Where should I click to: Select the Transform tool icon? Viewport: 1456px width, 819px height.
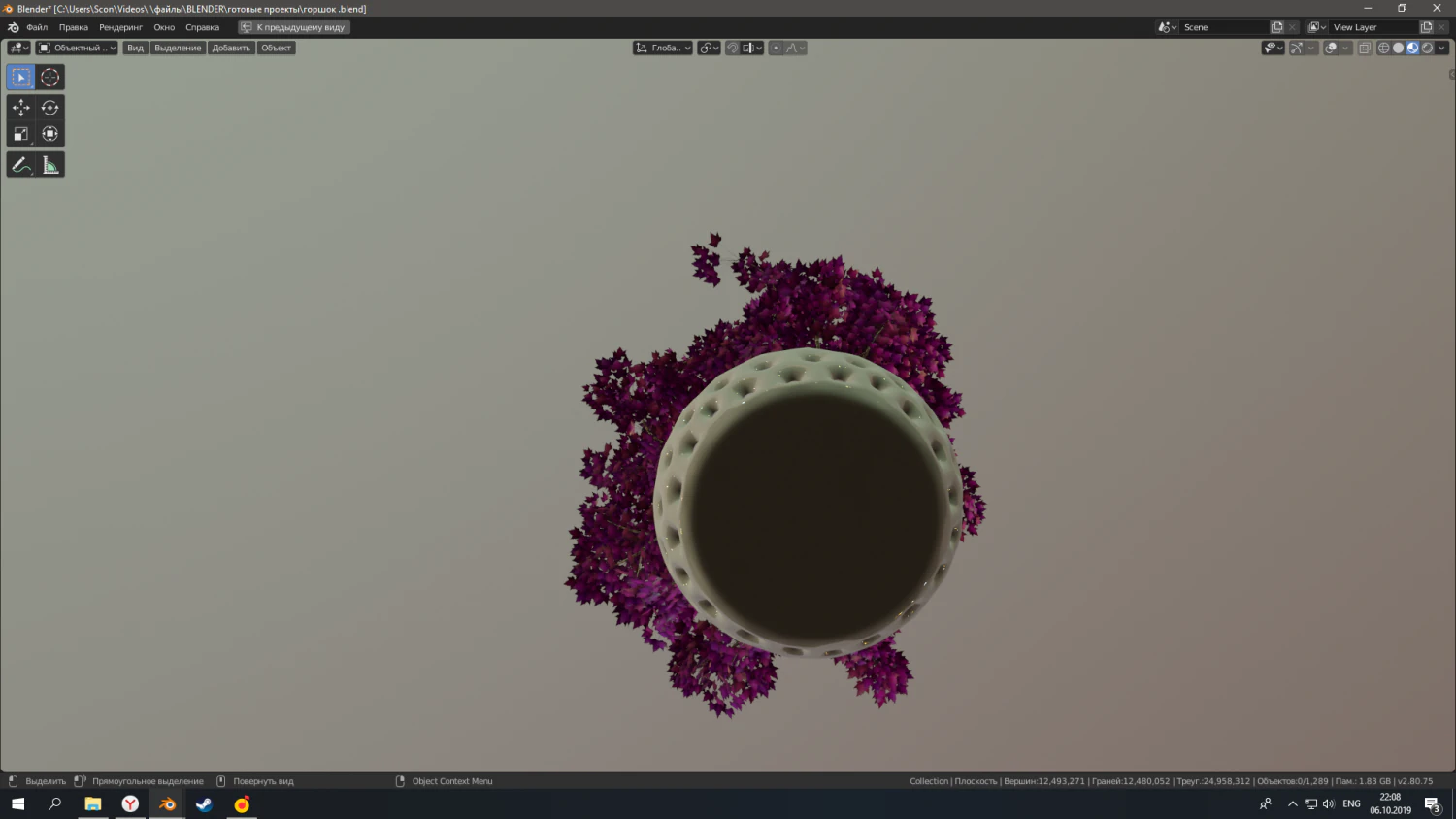pyautogui.click(x=50, y=134)
